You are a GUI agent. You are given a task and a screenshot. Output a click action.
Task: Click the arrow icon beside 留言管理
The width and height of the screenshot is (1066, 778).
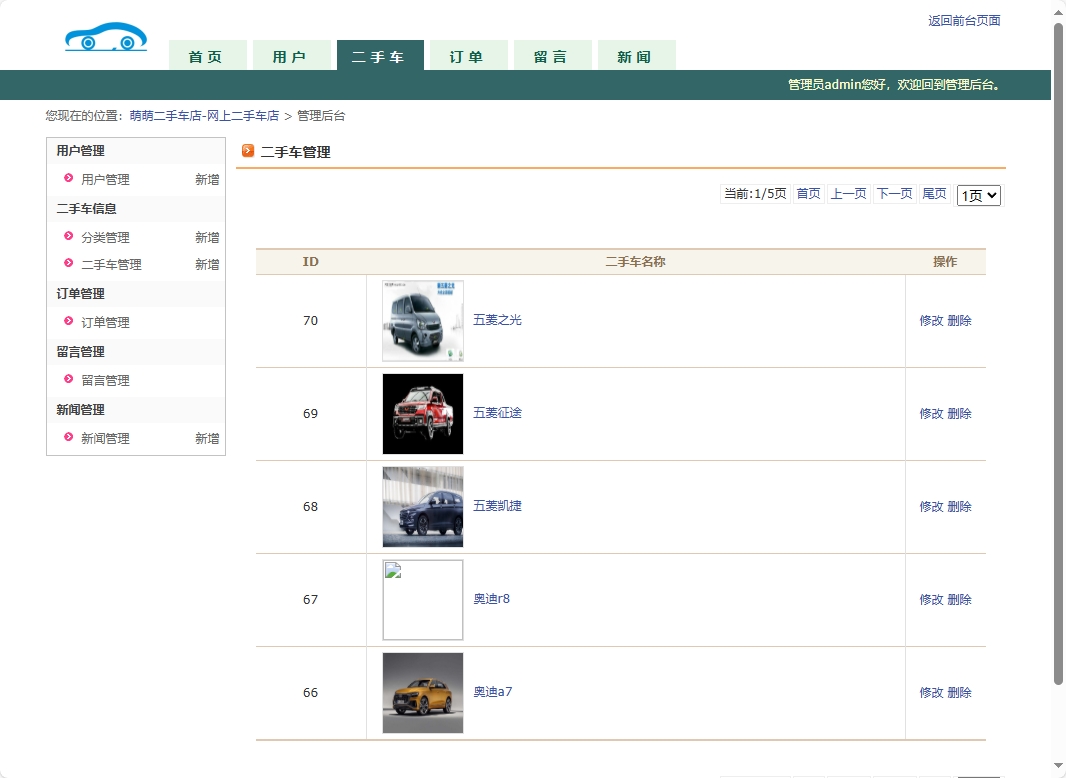[68, 380]
